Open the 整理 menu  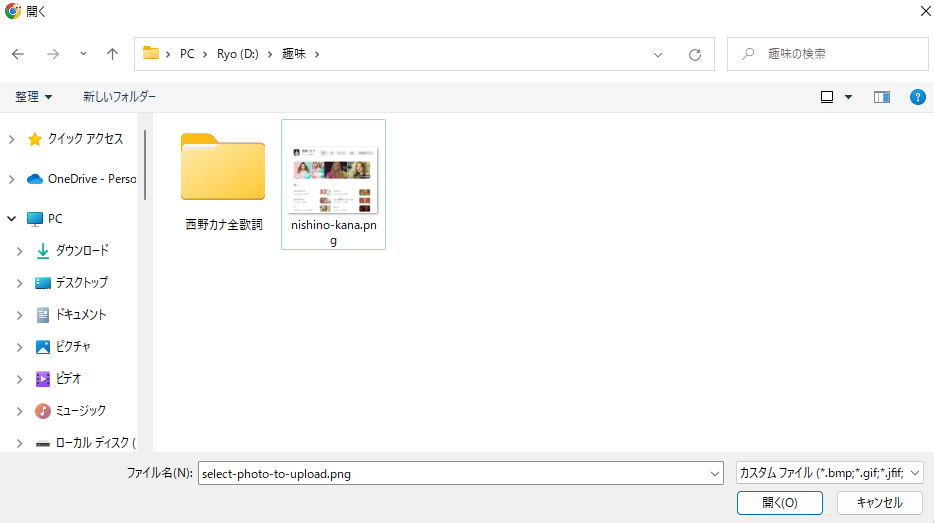(x=33, y=97)
